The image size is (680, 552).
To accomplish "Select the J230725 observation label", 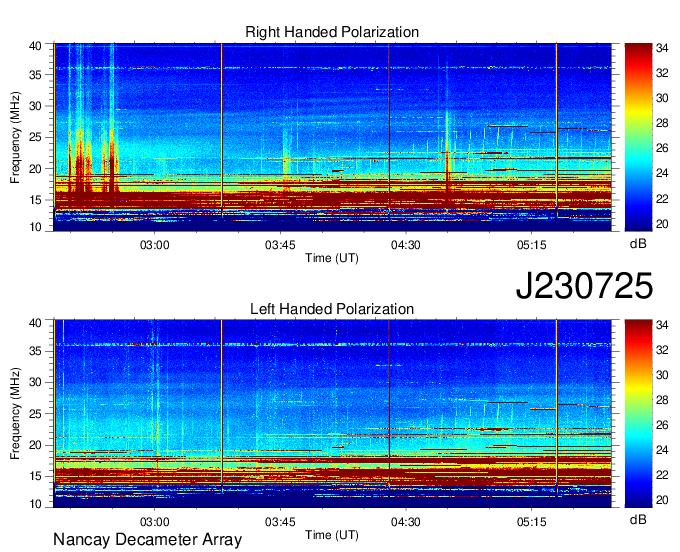I will coord(584,286).
